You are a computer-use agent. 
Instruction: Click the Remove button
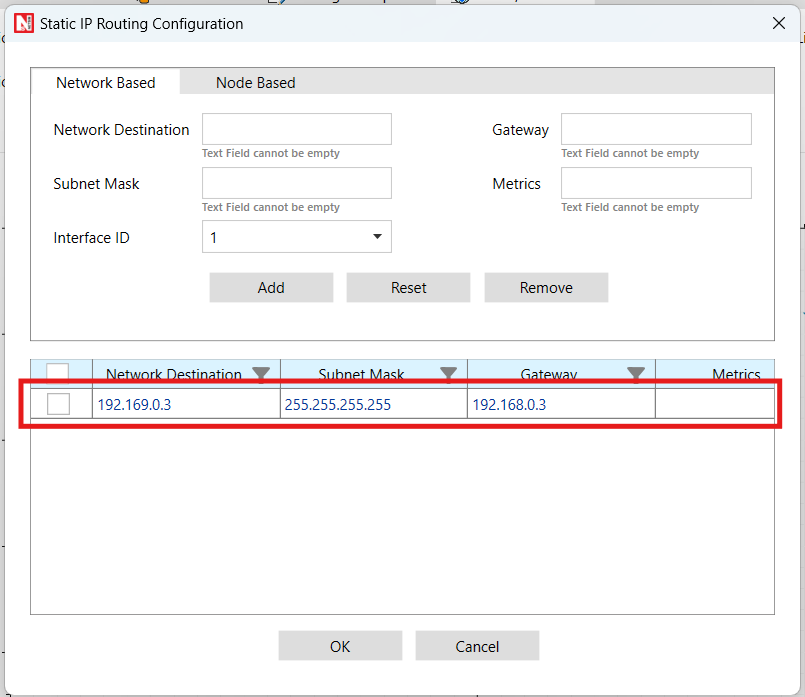546,288
